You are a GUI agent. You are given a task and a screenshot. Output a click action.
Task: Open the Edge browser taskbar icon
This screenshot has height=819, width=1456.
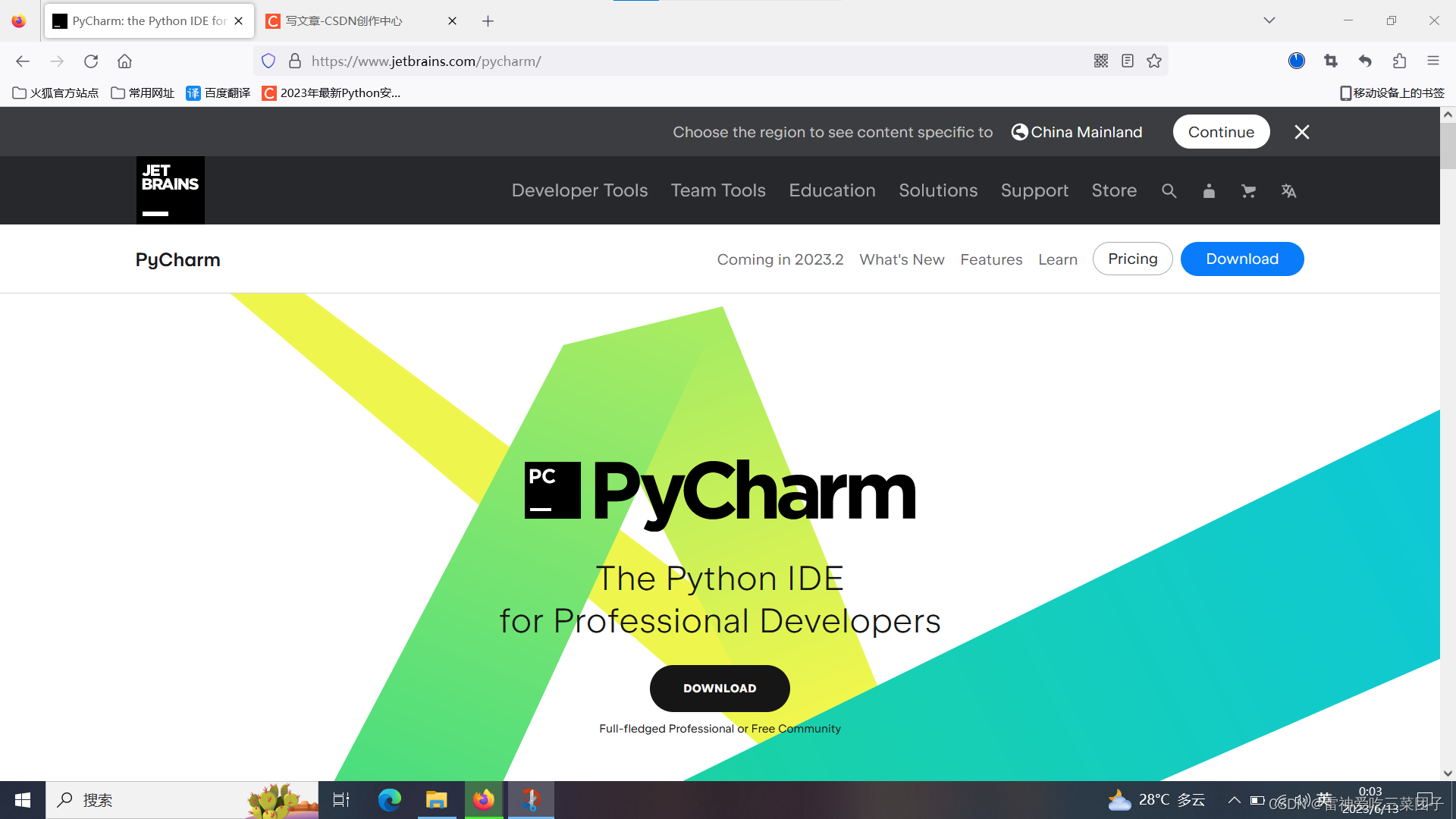[390, 800]
